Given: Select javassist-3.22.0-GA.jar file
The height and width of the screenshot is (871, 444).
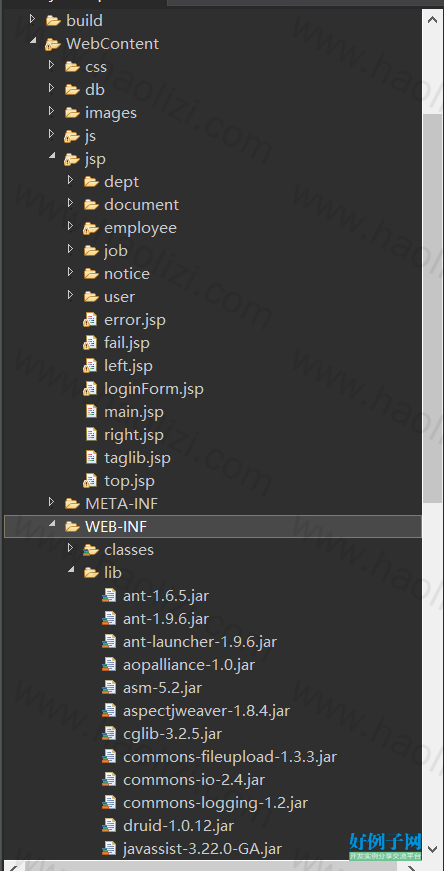Looking at the screenshot, I should [202, 849].
